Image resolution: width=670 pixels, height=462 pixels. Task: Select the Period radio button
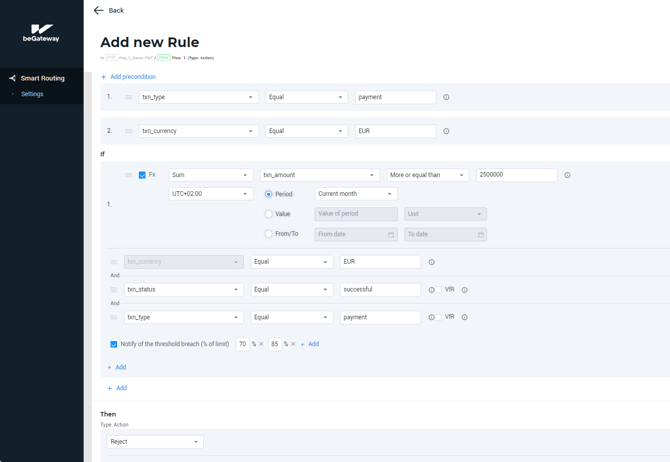[x=268, y=194]
